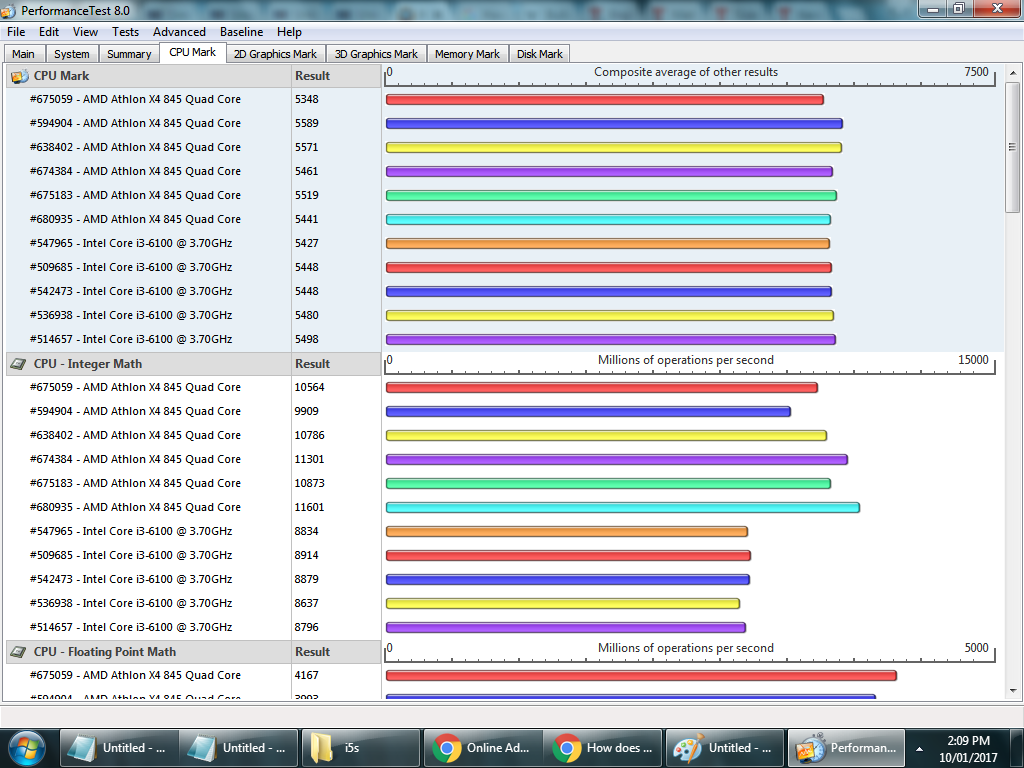1024x768 pixels.
Task: Click the CPU - Floating Point Math Result header
Action: pos(336,652)
